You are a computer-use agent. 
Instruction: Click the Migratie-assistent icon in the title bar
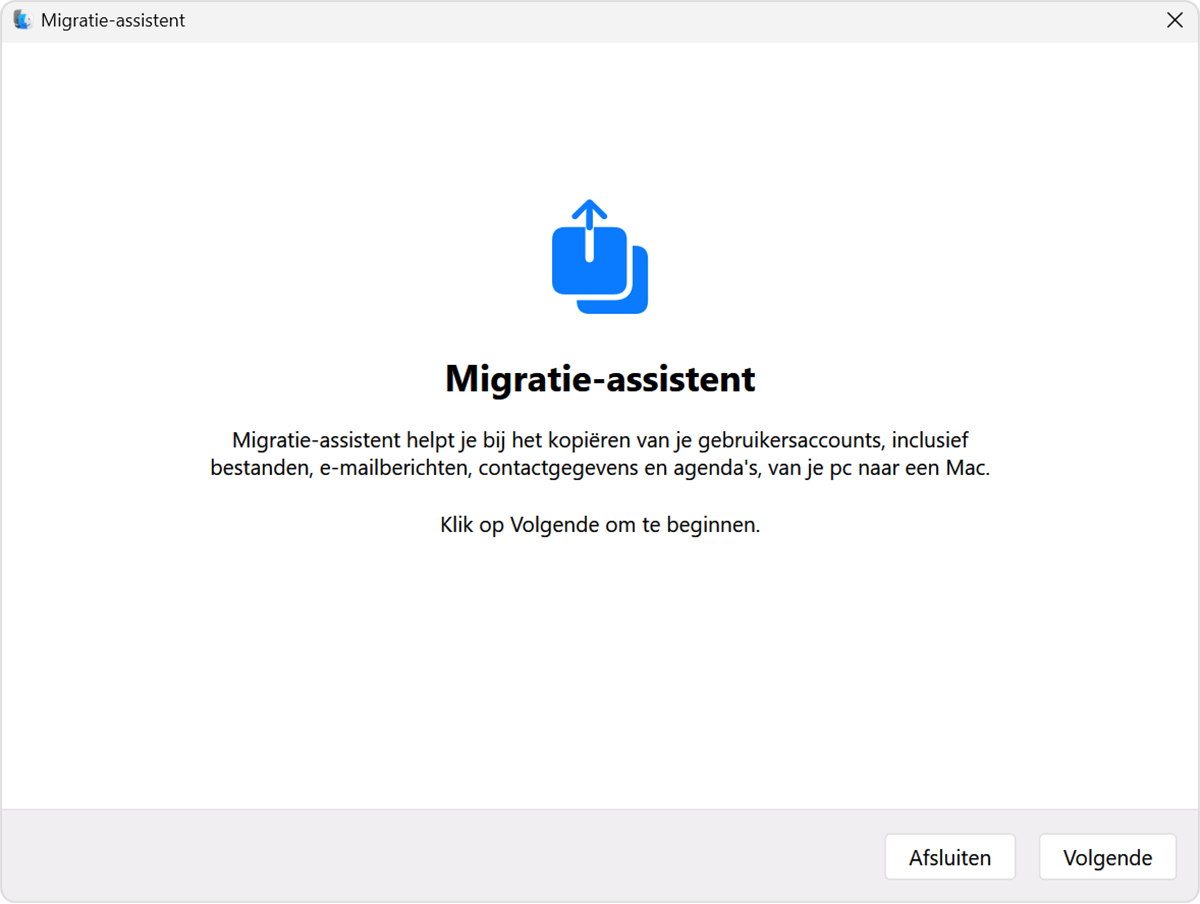(x=22, y=20)
